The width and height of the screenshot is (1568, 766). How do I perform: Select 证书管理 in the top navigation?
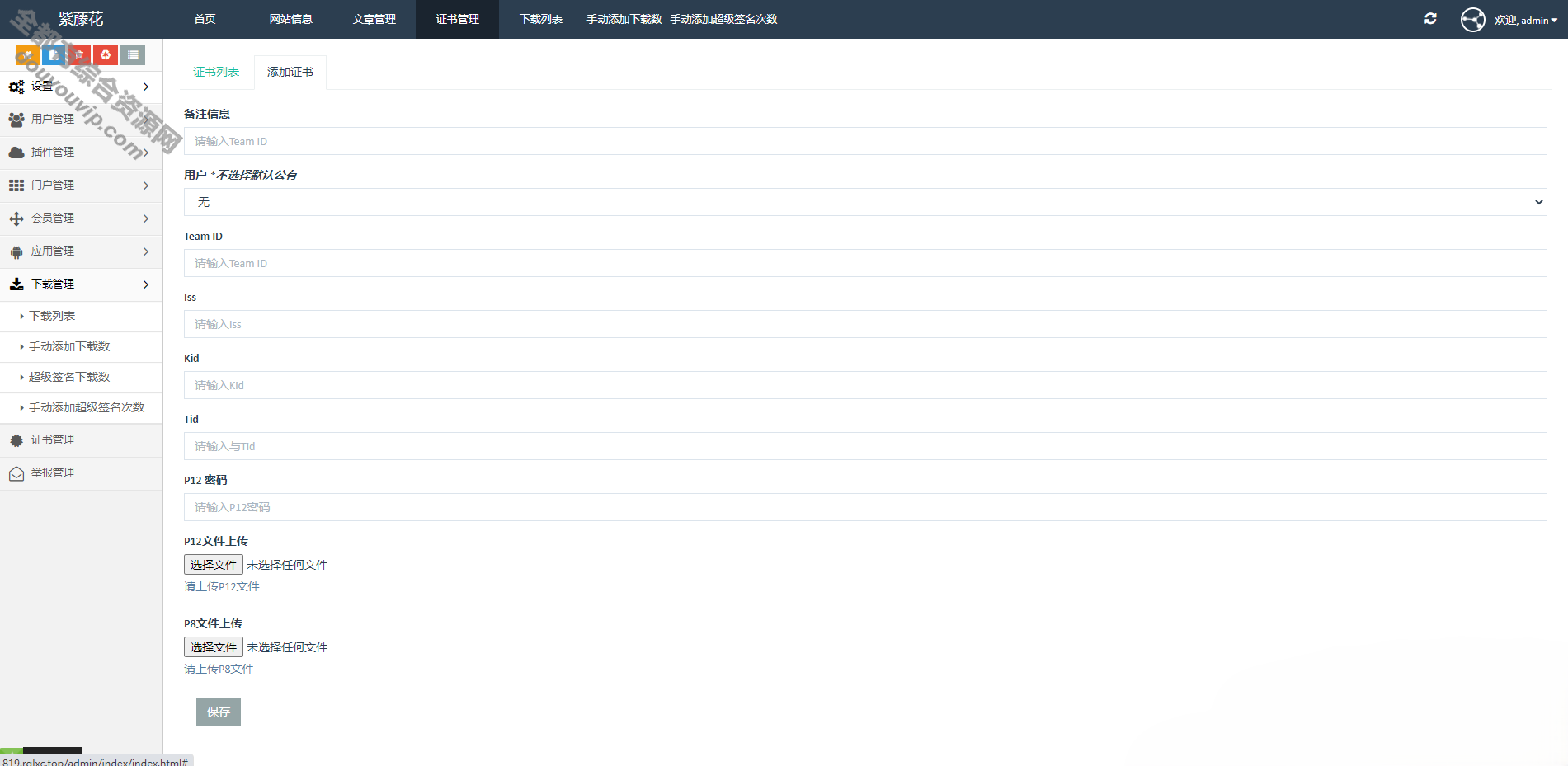[457, 19]
